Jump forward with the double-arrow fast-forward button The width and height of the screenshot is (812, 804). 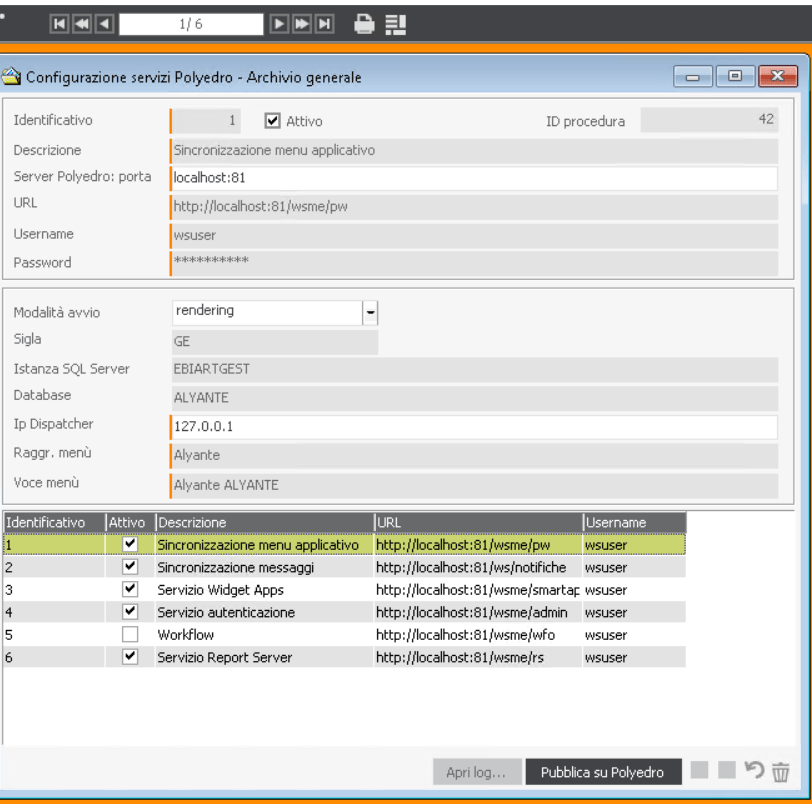pyautogui.click(x=301, y=23)
